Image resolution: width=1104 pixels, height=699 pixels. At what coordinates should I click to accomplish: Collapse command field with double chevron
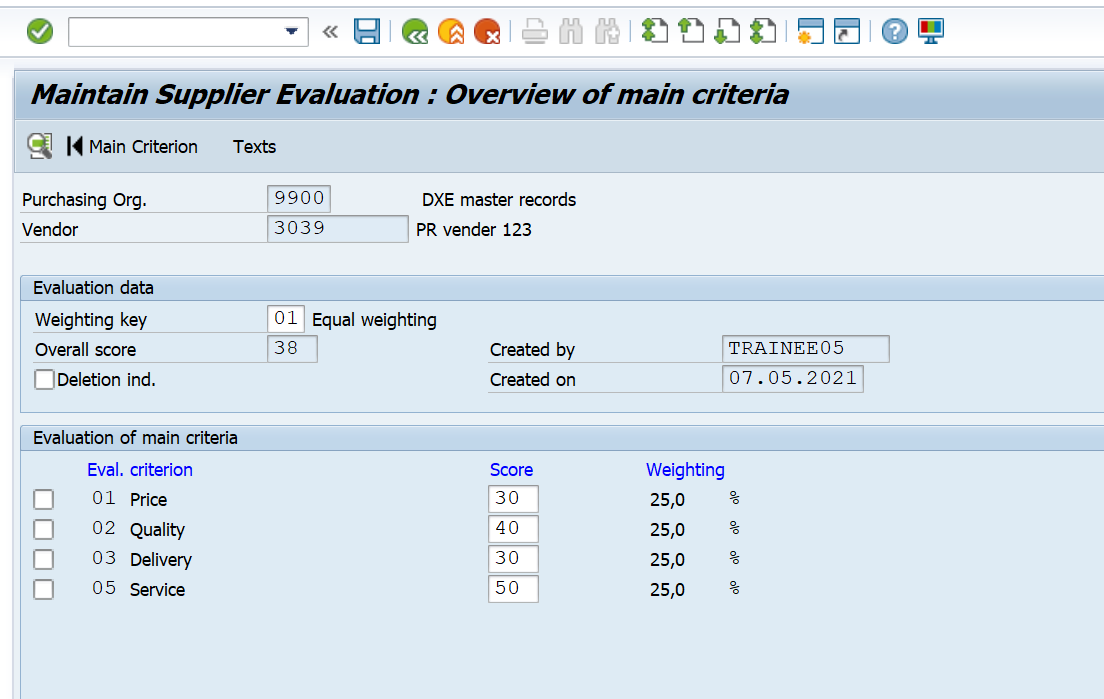click(330, 32)
